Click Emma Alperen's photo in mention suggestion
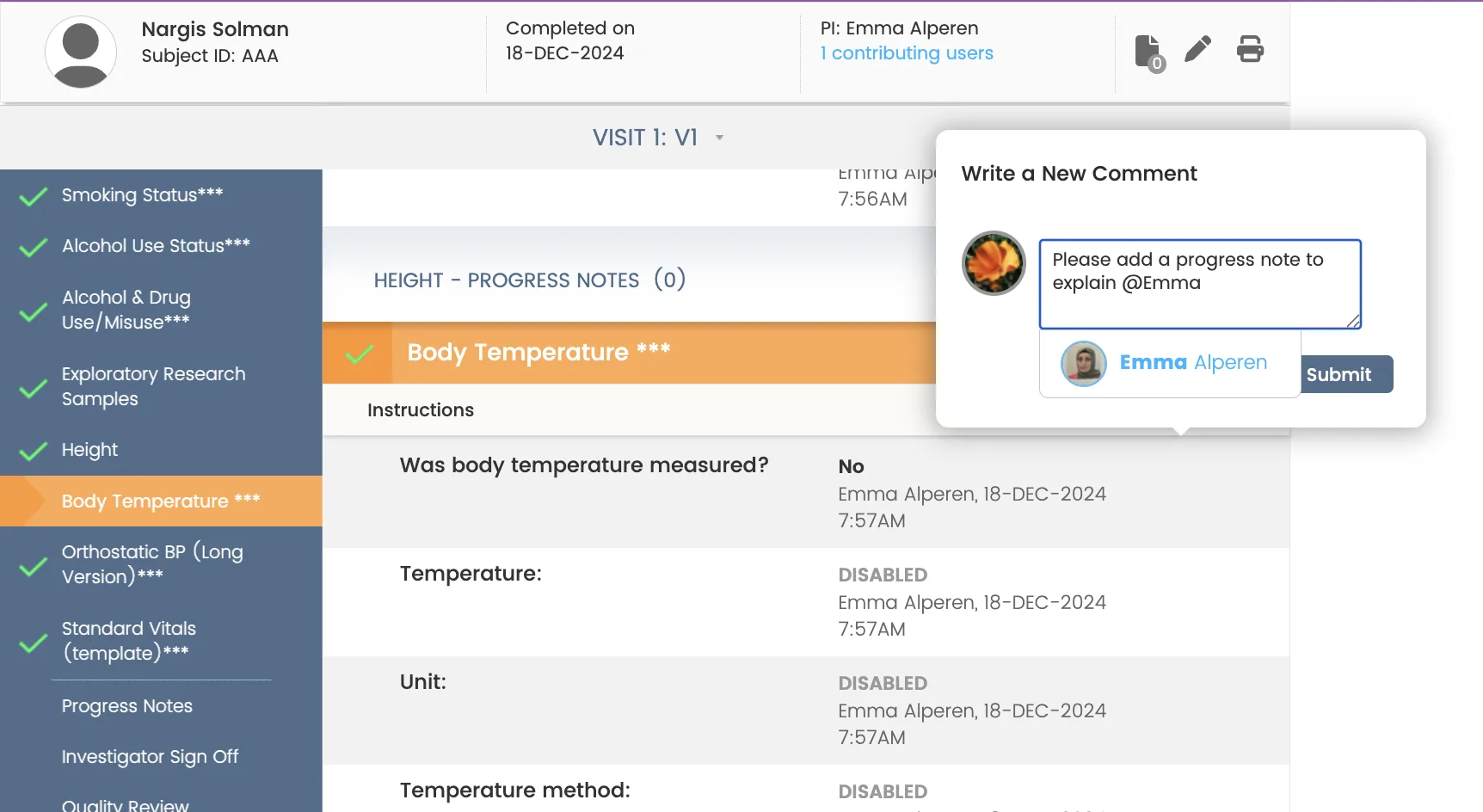 click(1084, 363)
